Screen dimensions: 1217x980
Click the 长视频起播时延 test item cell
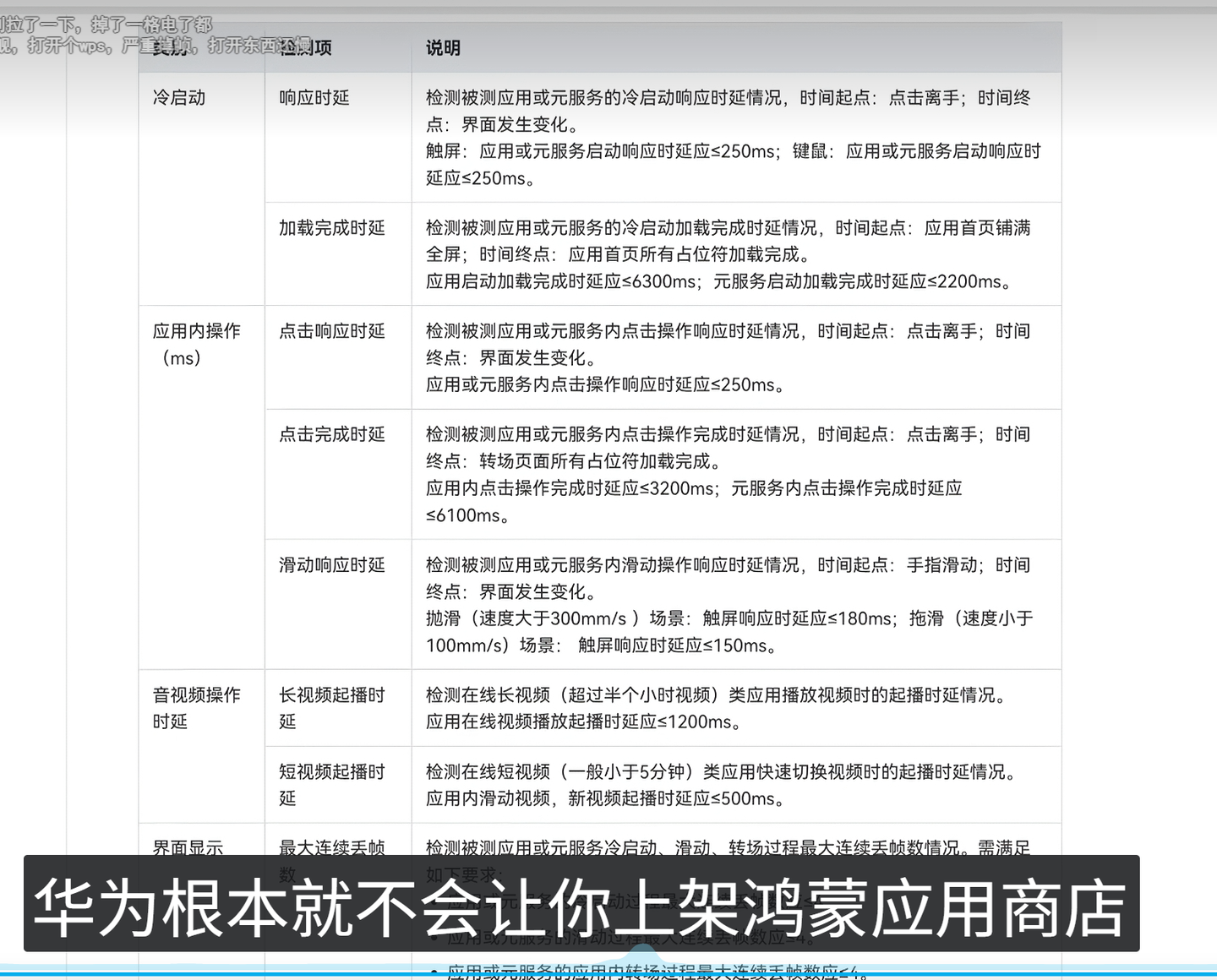[338, 708]
